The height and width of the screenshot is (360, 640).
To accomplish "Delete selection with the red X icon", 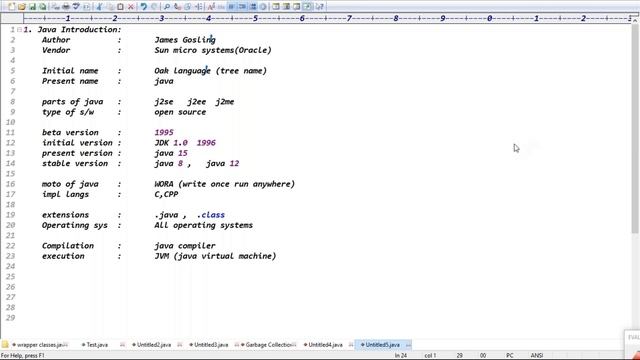I will point(131,7).
